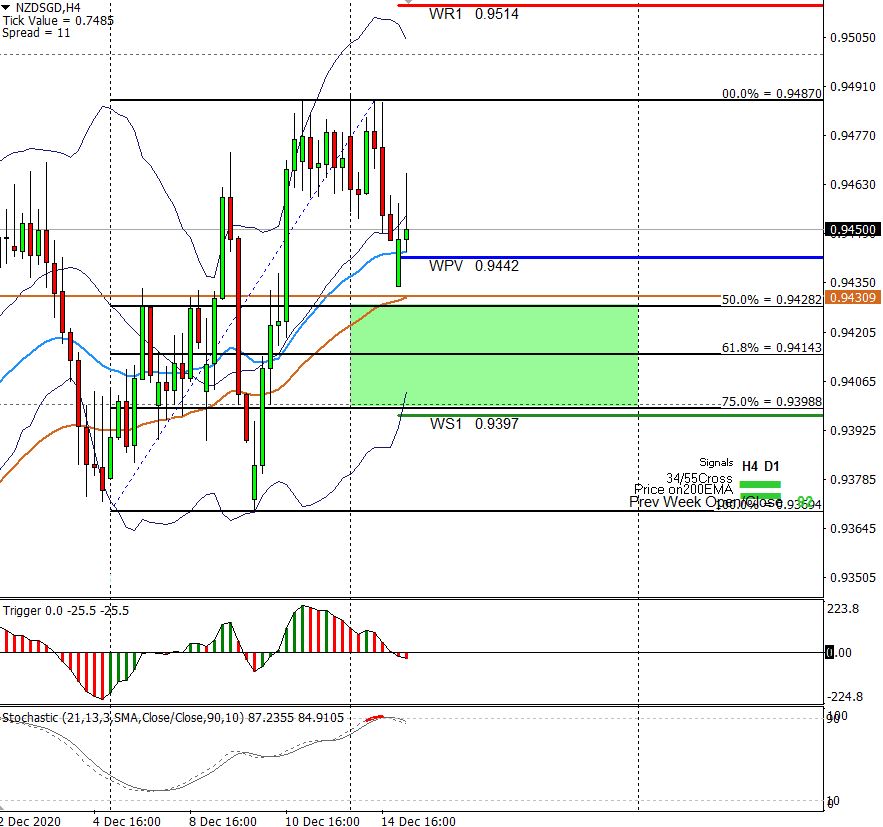Open the NZDSGD,H4 chart dropdown triangle
This screenshot has width=883, height=827.
click(7, 7)
